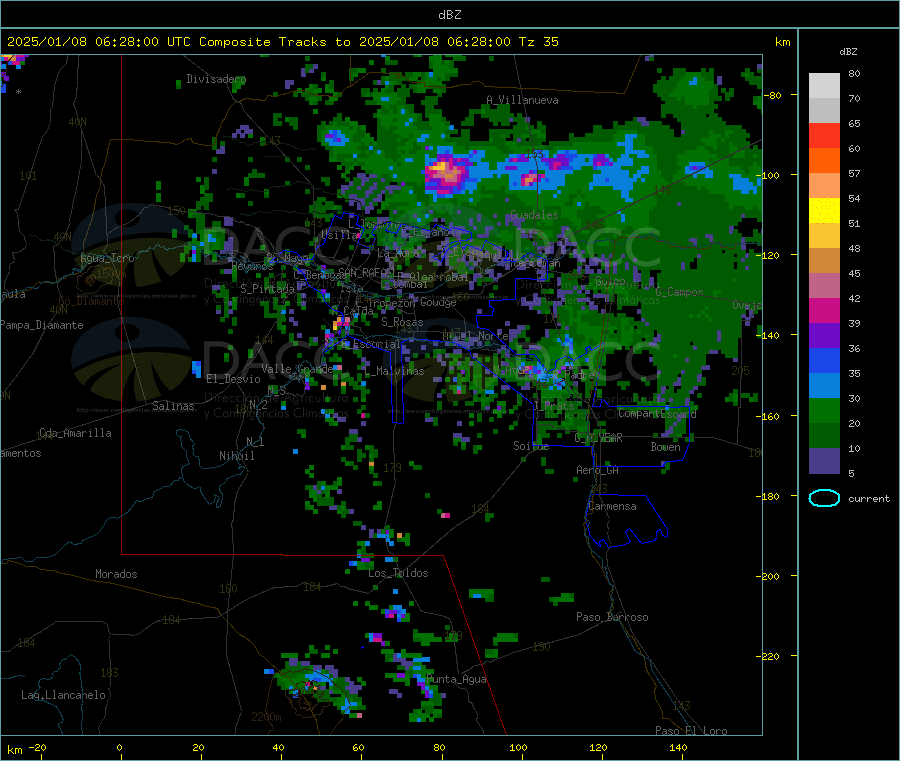Click the Divisadero map label

point(216,79)
